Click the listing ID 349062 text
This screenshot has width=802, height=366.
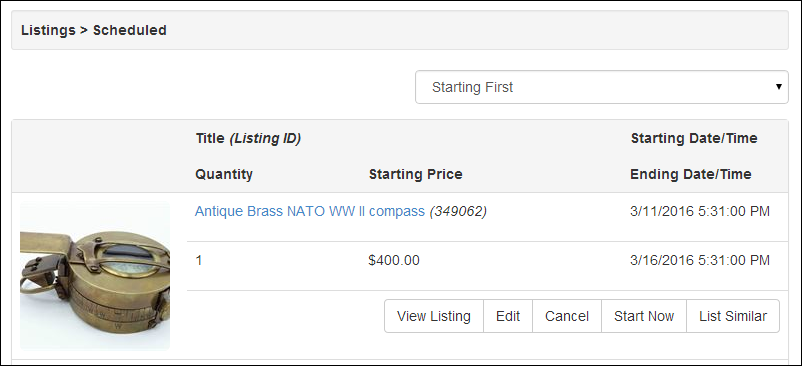click(x=458, y=211)
